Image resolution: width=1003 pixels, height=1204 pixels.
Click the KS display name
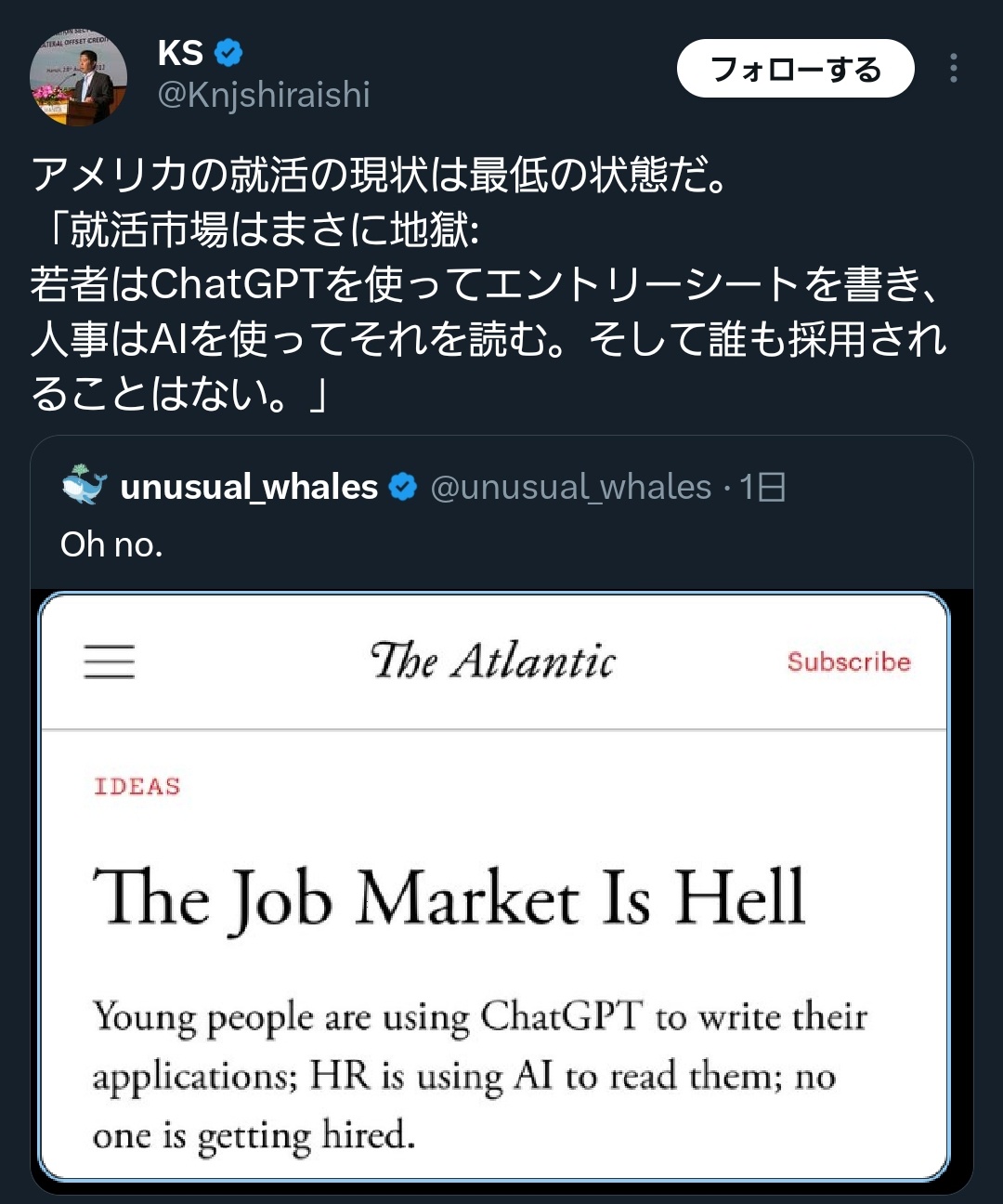(180, 54)
